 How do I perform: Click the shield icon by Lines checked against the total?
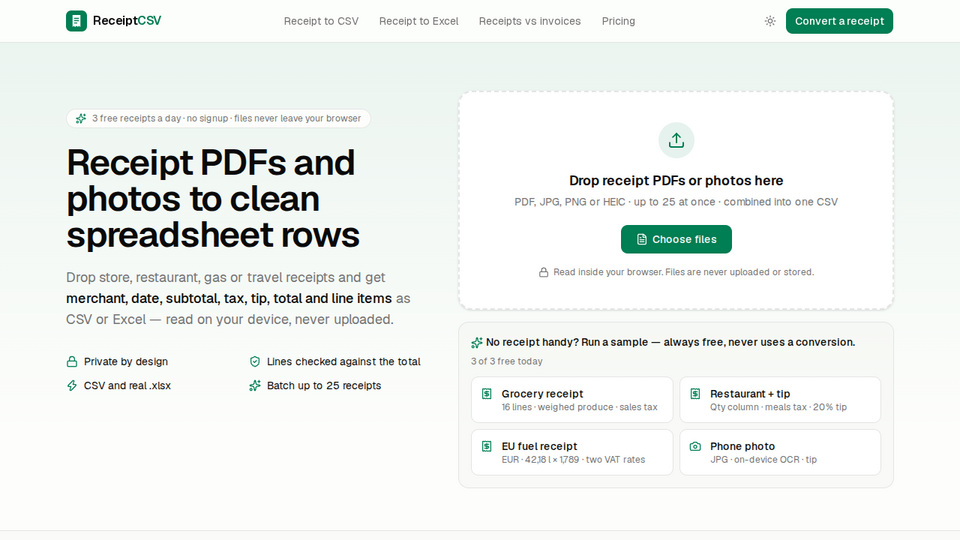[x=255, y=362]
